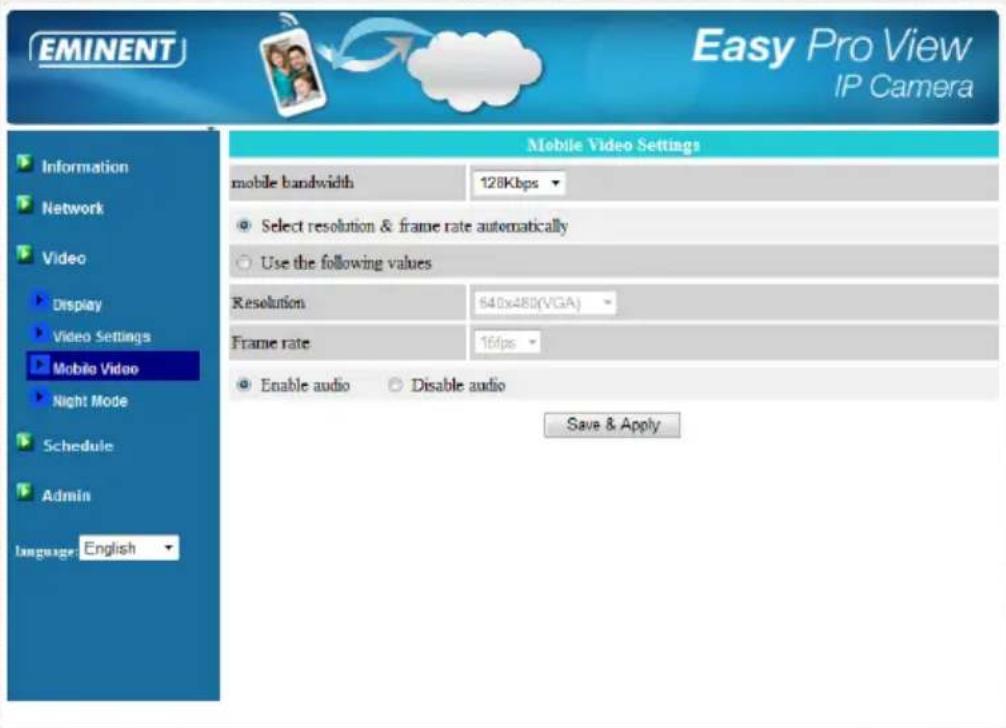The height and width of the screenshot is (728, 1006).
Task: Go to the Mobile Video submenu page
Action: 96,368
